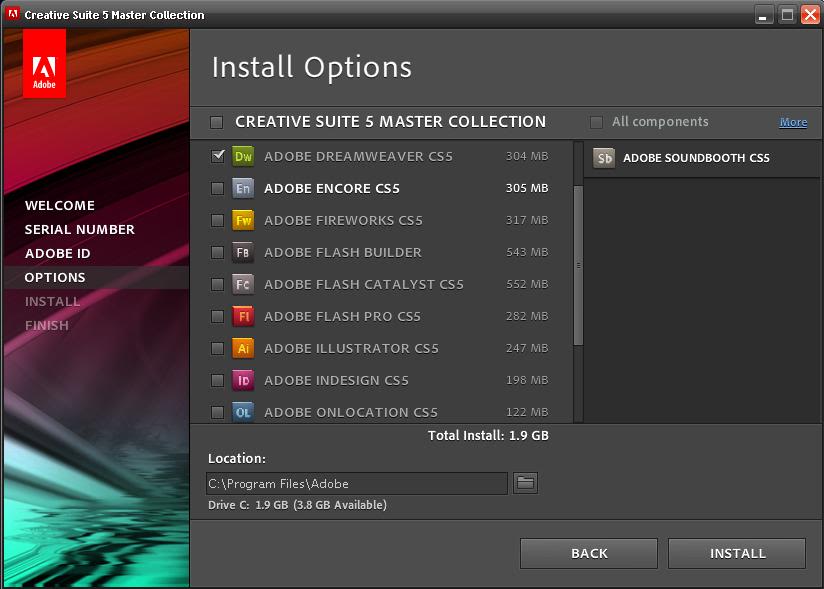Check the Adobe OnLocation CS5 checkbox
Viewport: 824px width, 589px height.
pyautogui.click(x=217, y=412)
